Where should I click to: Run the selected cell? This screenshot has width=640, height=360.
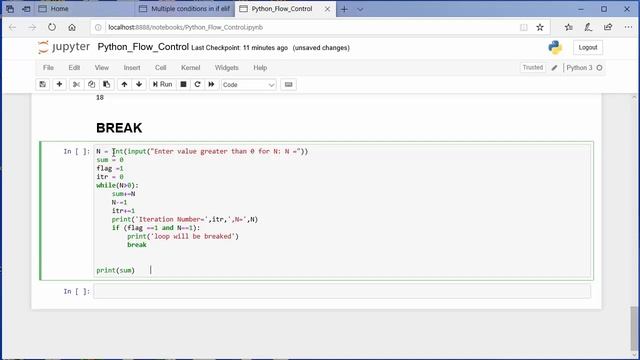(x=162, y=84)
